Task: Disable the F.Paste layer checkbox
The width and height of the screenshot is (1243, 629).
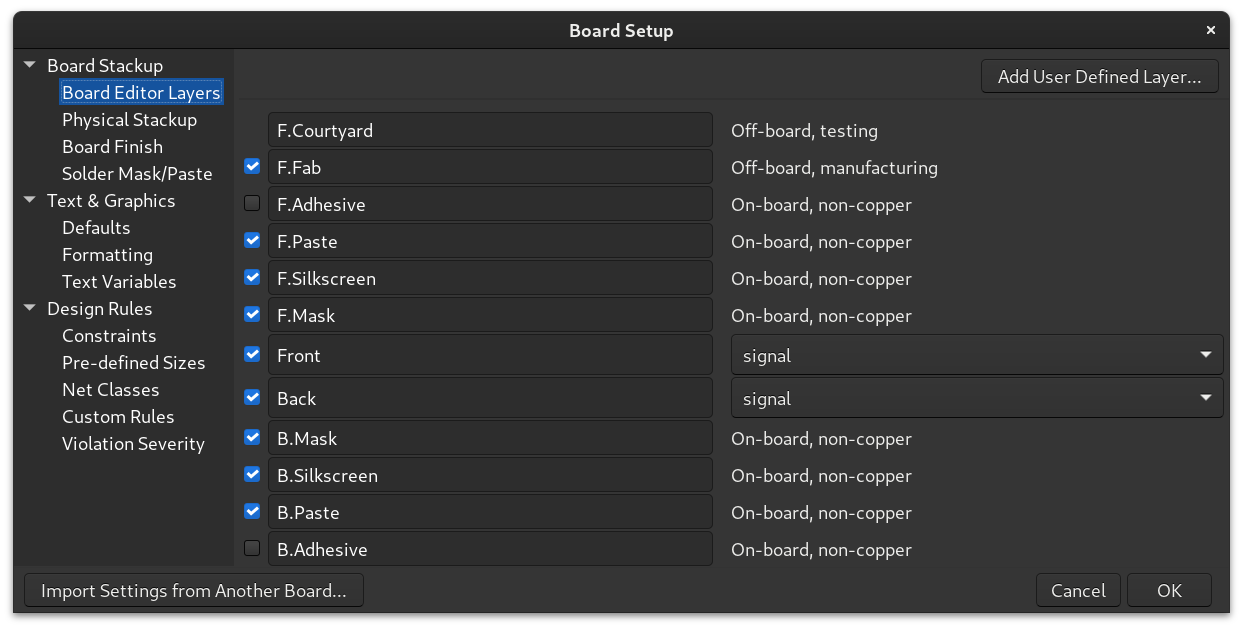Action: pyautogui.click(x=251, y=240)
